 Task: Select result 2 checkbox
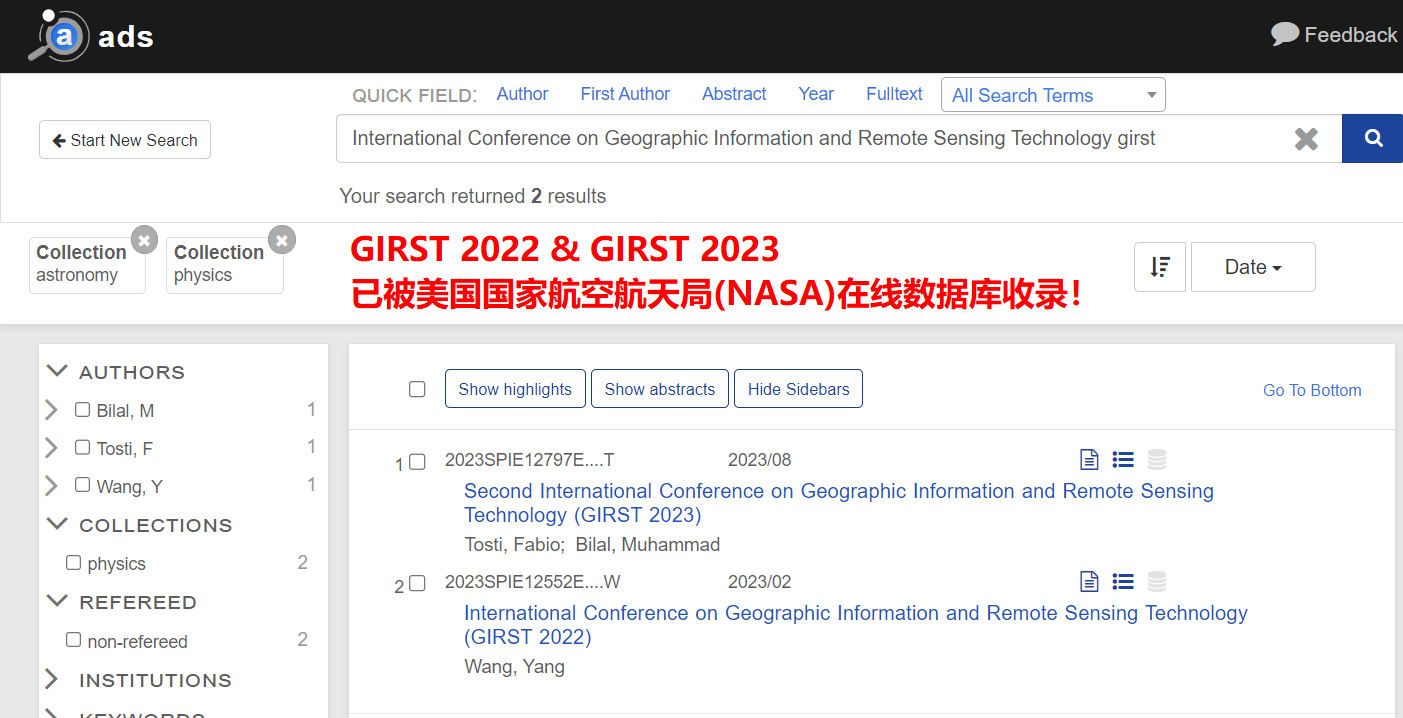(x=417, y=583)
